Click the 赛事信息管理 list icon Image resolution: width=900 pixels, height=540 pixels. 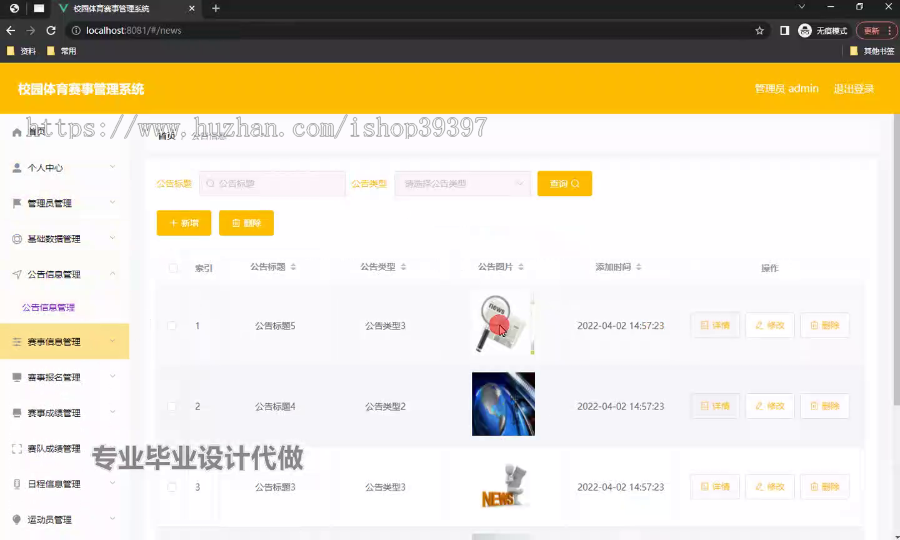pos(17,341)
